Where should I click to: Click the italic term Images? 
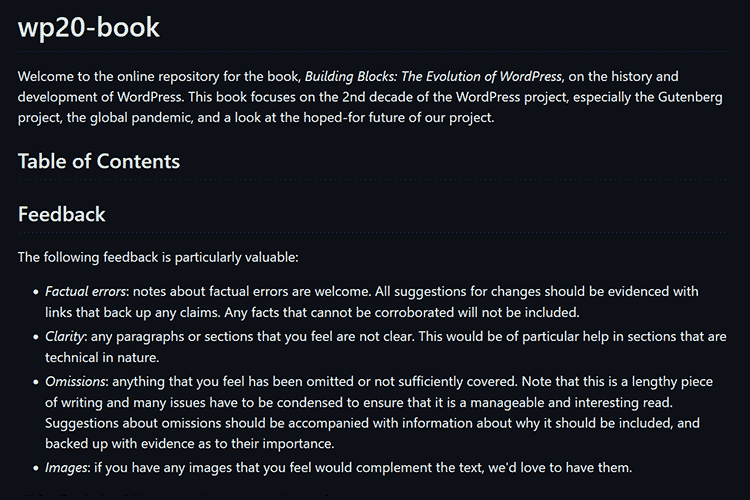(67, 468)
